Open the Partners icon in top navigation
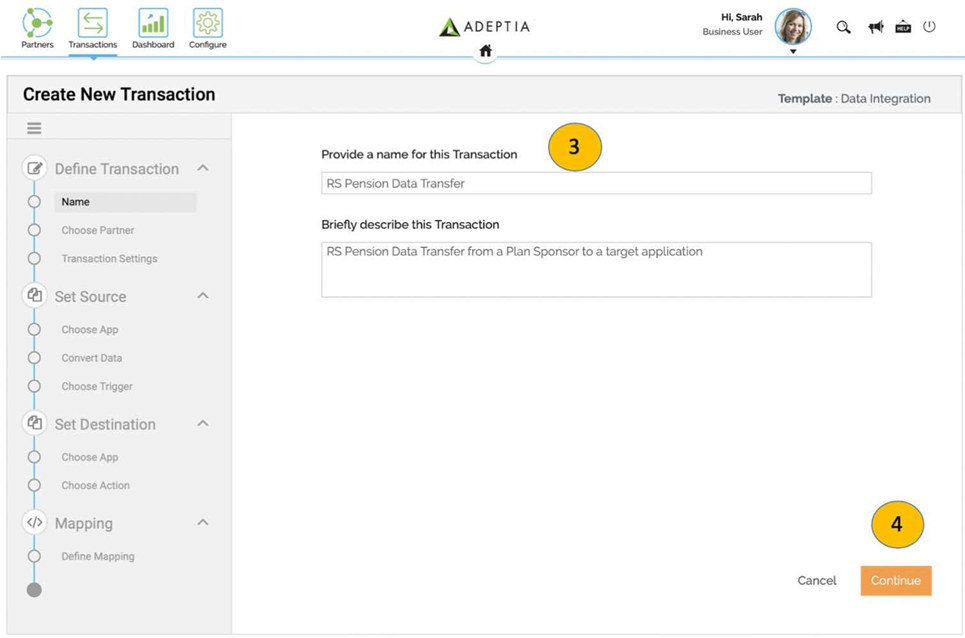Screen dimensions: 965x638 (37, 23)
